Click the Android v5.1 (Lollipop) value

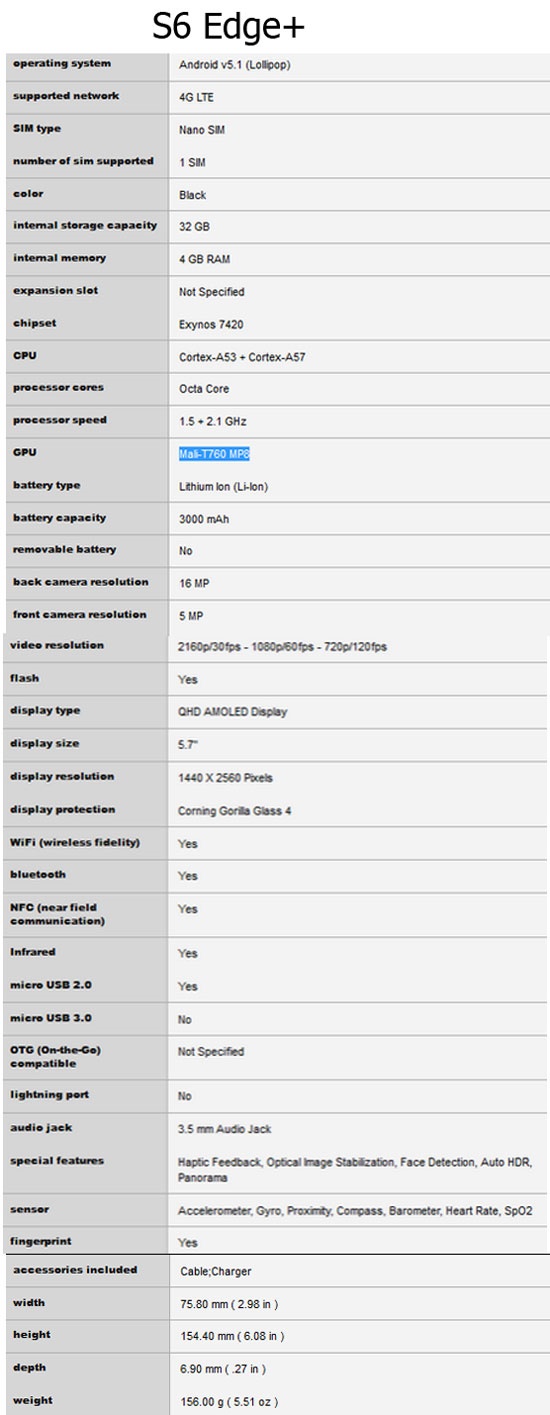point(235,66)
